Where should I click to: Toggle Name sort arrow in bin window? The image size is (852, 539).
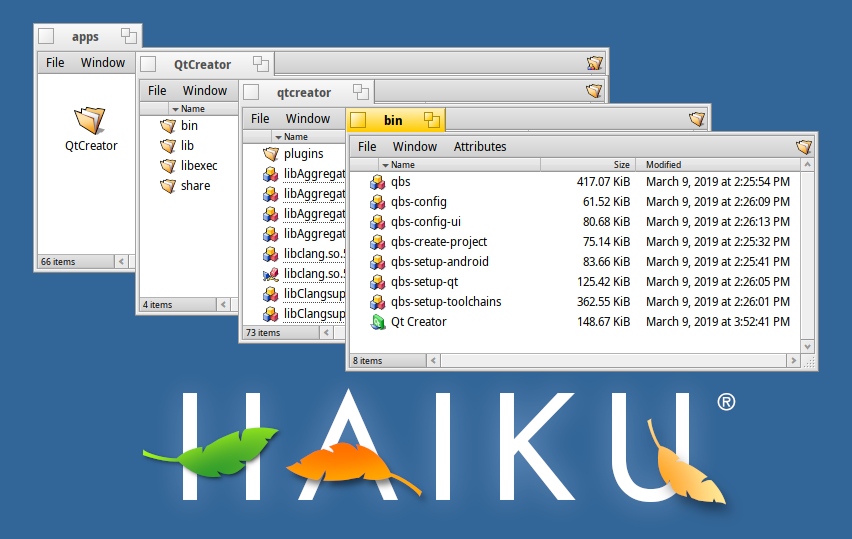385,165
